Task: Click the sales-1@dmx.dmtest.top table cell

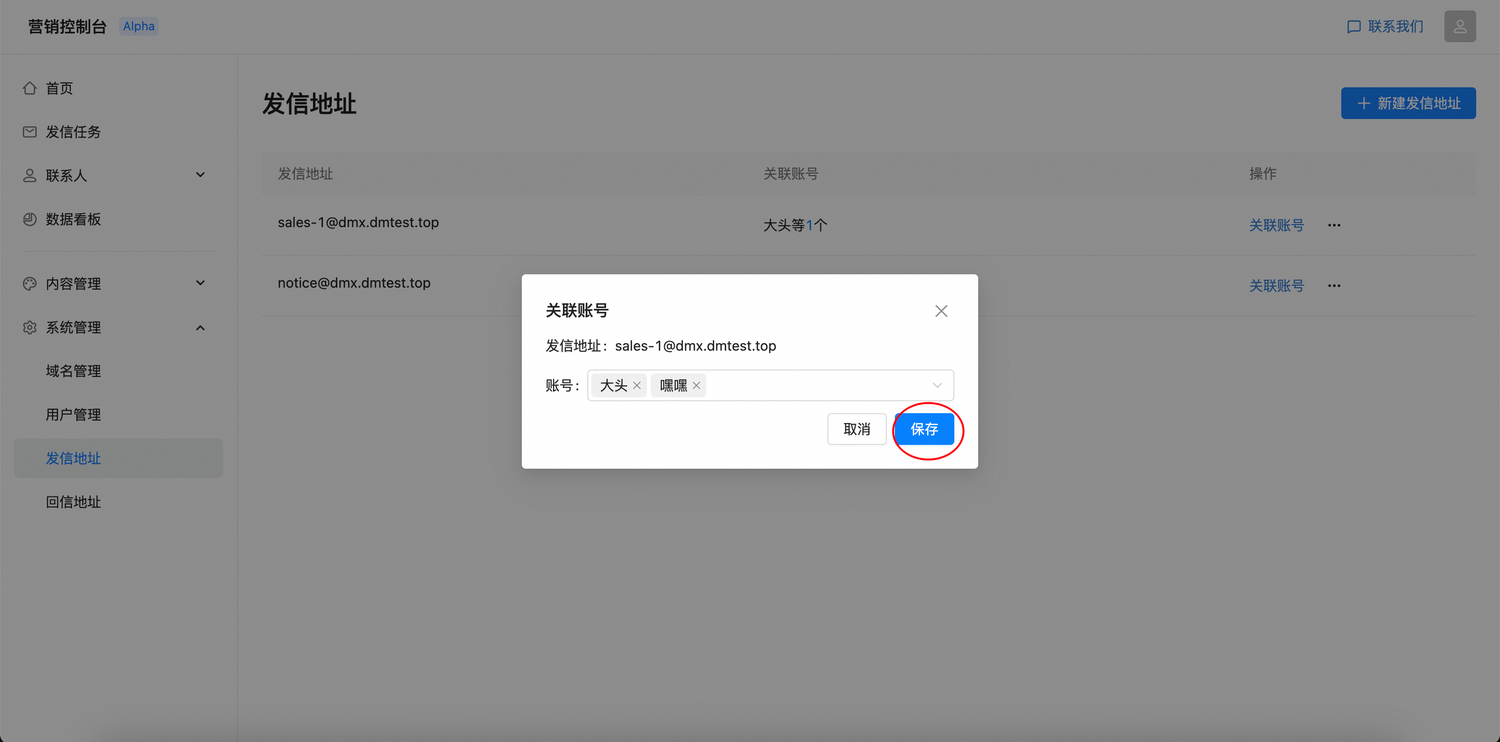Action: [x=358, y=222]
